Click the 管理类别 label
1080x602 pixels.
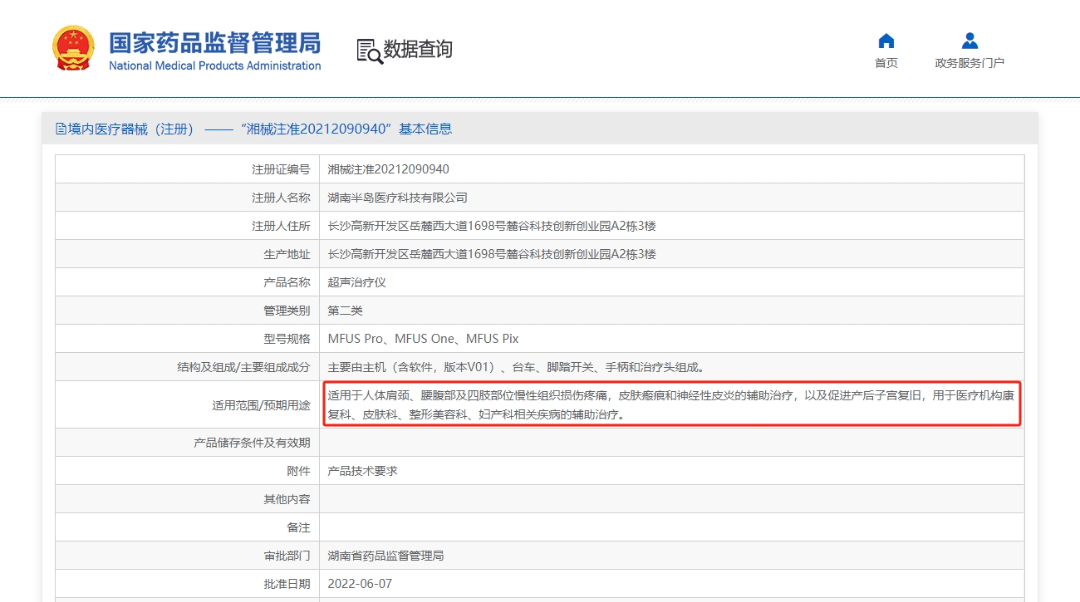(x=287, y=311)
